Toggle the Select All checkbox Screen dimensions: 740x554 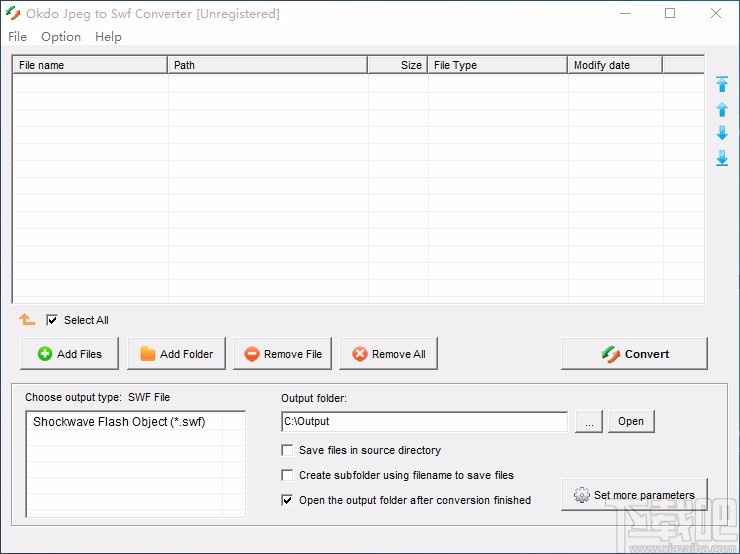pos(52,320)
